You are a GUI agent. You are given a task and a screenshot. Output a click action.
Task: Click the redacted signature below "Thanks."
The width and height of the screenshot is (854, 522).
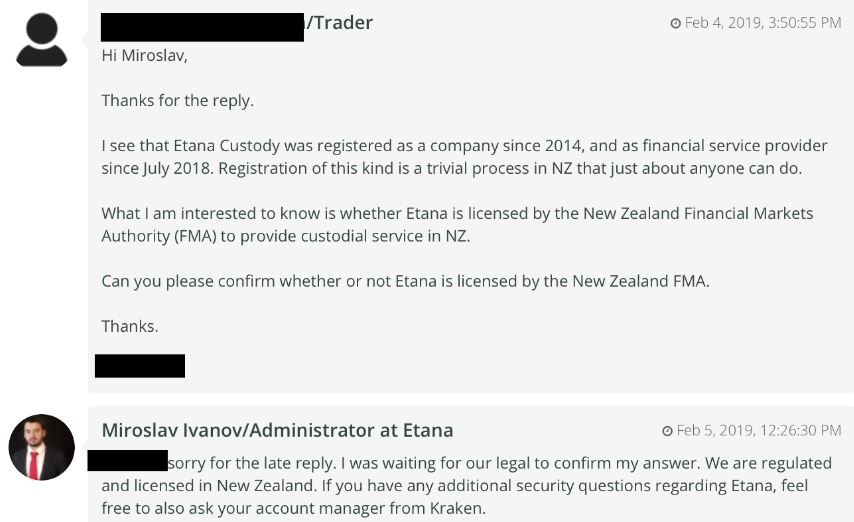point(139,365)
